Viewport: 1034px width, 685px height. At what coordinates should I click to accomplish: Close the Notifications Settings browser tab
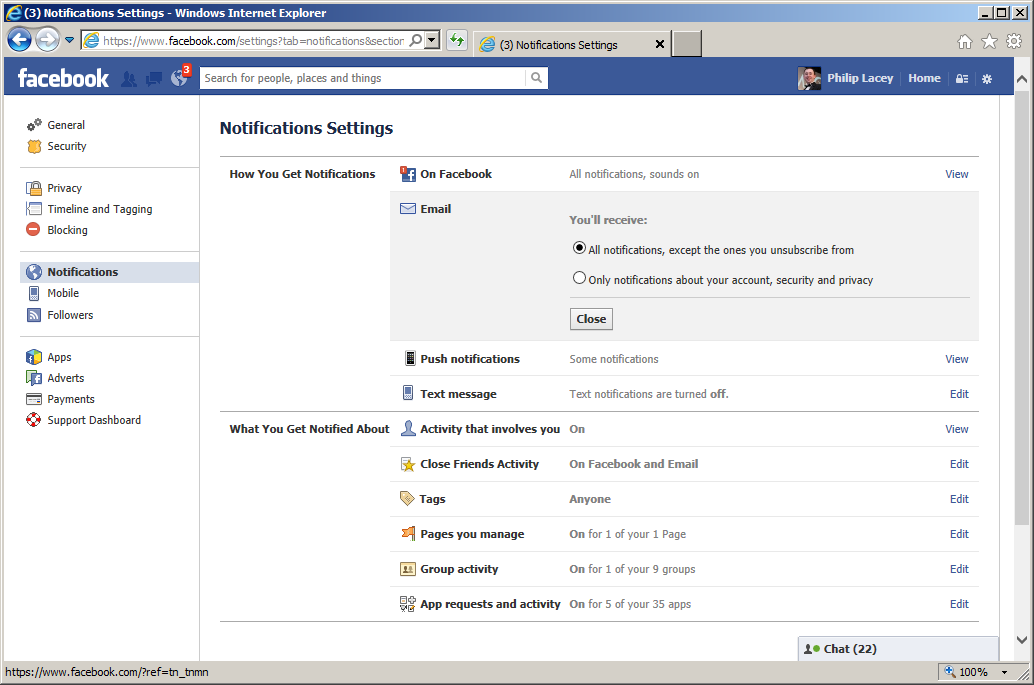point(659,44)
